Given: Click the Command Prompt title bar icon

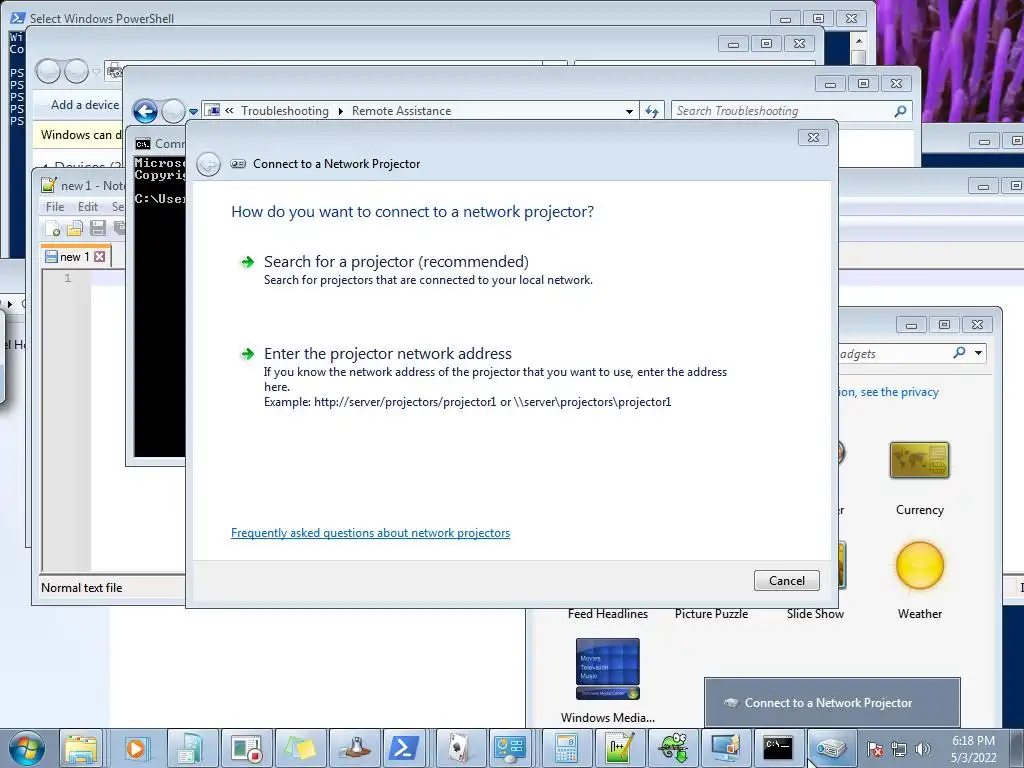Looking at the screenshot, I should coord(142,144).
